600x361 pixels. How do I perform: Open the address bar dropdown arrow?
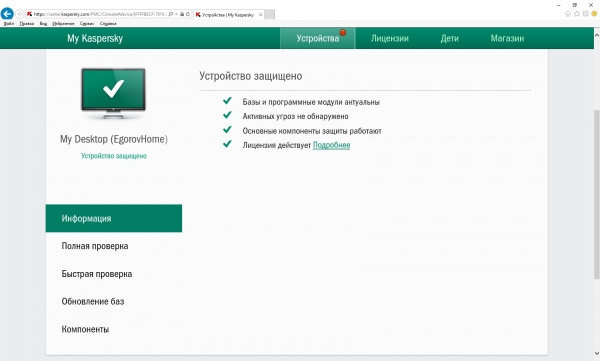176,14
